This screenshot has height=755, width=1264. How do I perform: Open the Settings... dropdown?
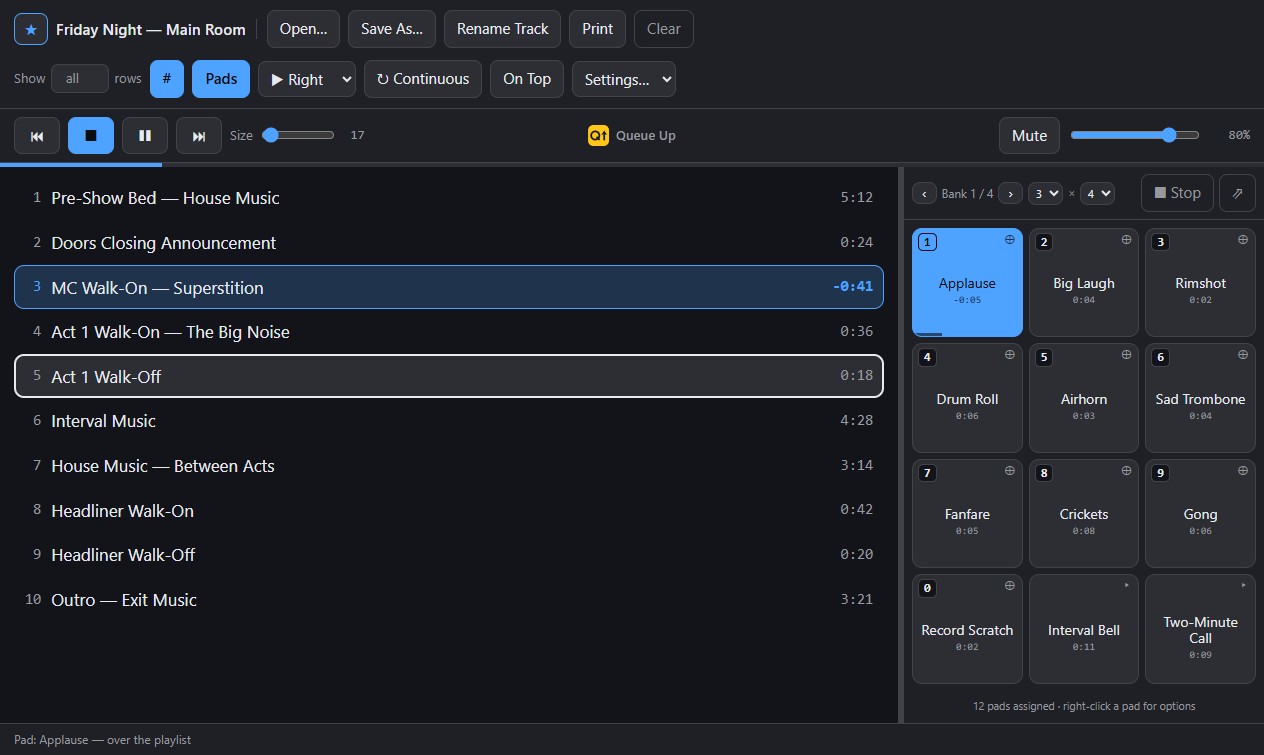(624, 79)
